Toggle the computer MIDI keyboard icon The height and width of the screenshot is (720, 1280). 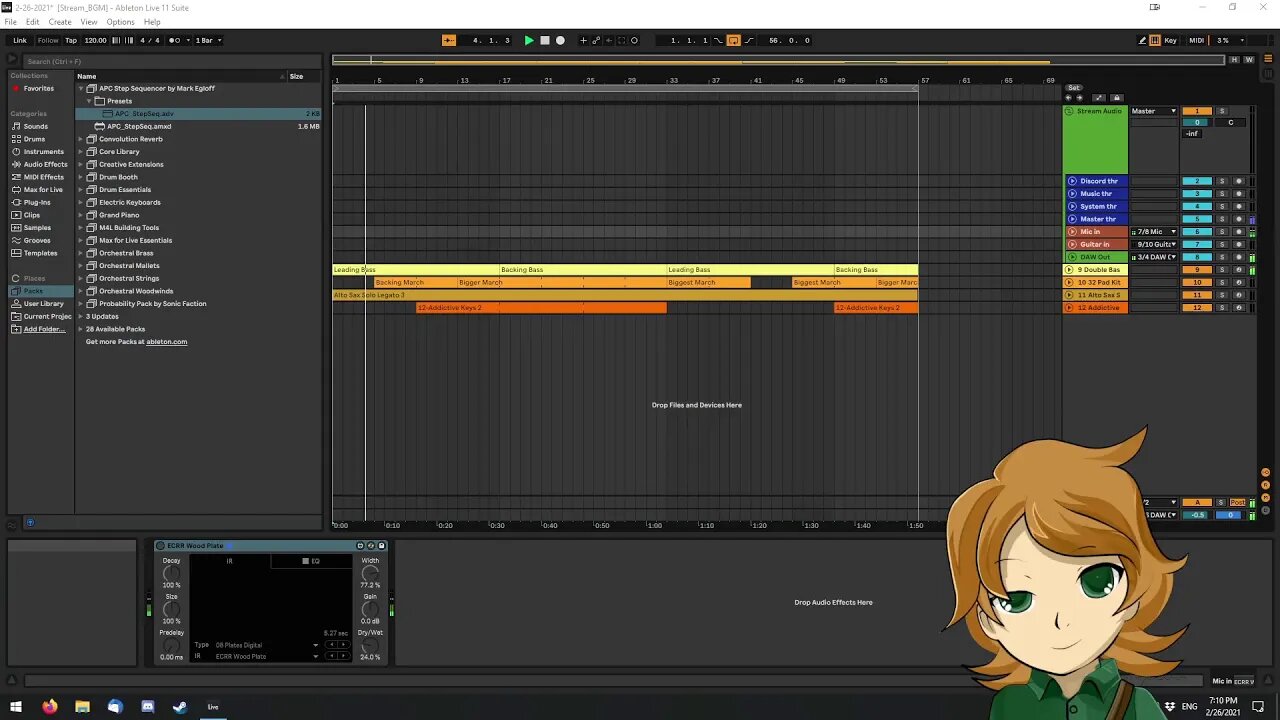(x=1155, y=40)
